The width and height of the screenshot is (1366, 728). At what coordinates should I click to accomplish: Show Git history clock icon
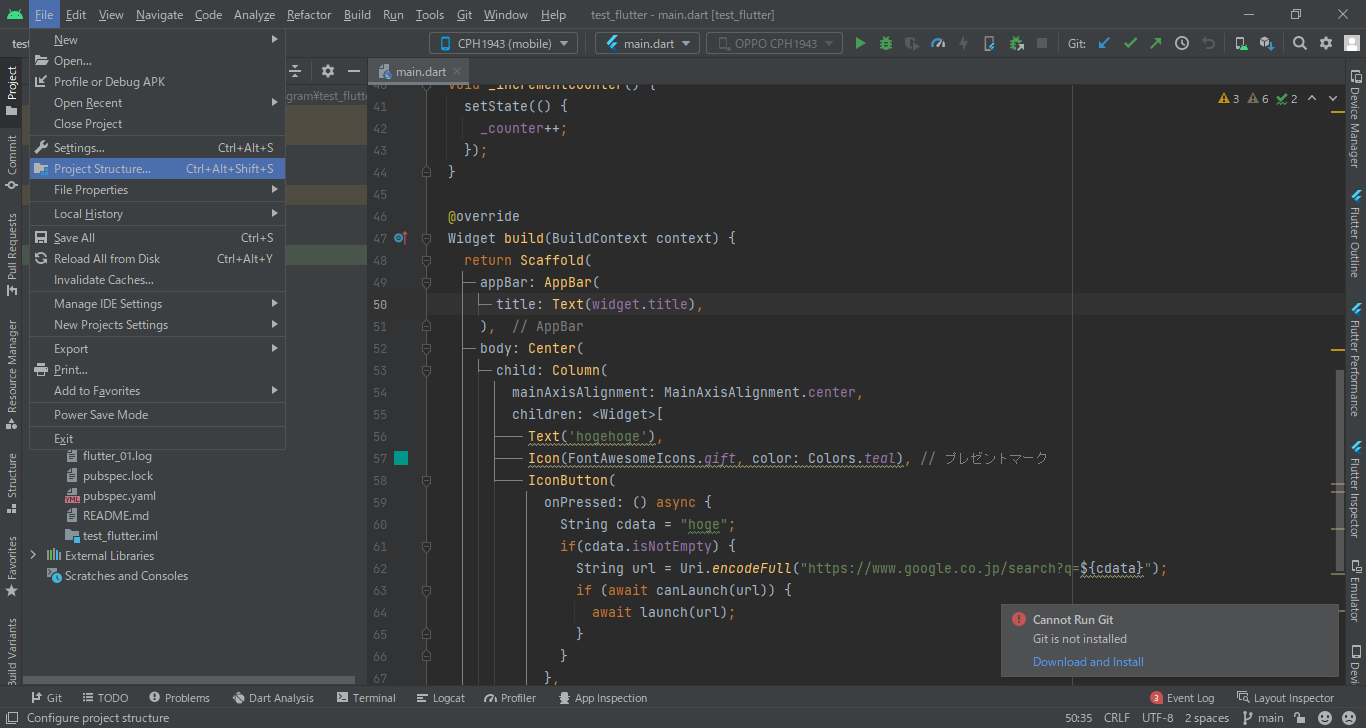pos(1182,43)
